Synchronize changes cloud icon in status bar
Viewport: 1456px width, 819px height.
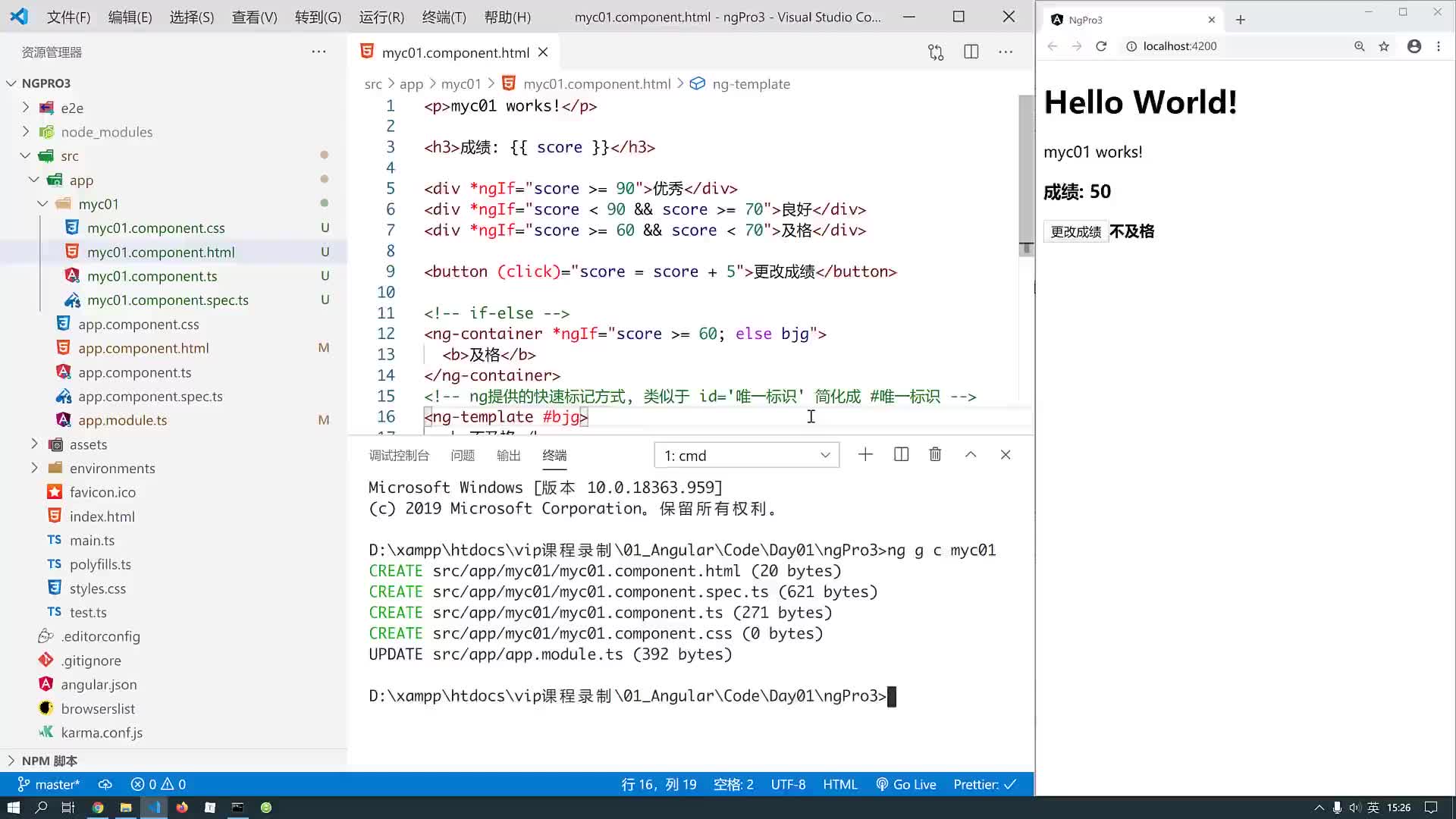[105, 784]
